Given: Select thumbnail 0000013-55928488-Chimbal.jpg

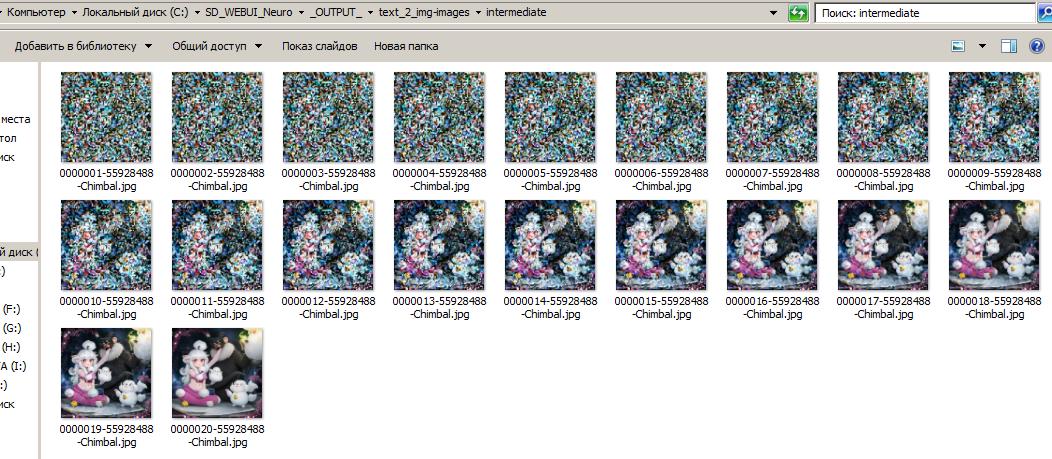Looking at the screenshot, I should (x=439, y=245).
